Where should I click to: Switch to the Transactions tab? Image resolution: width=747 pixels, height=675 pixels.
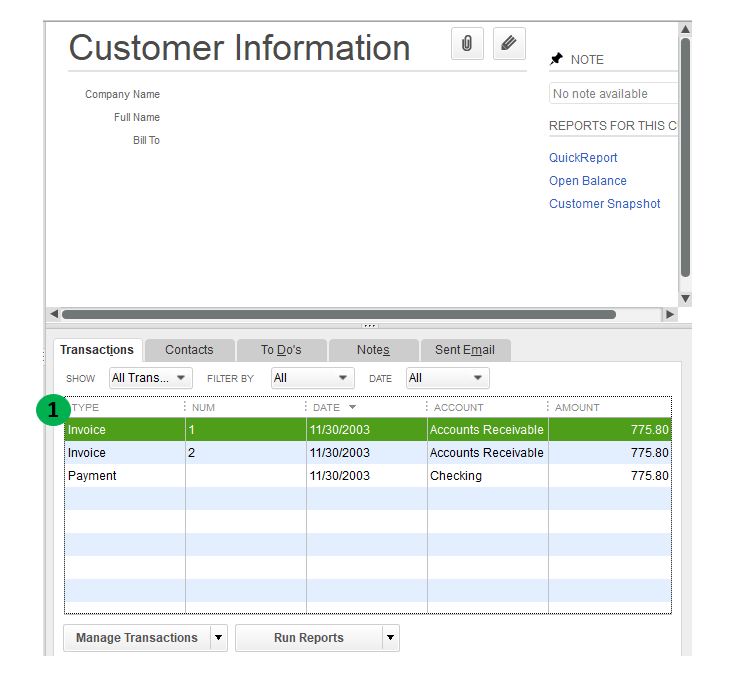click(97, 350)
